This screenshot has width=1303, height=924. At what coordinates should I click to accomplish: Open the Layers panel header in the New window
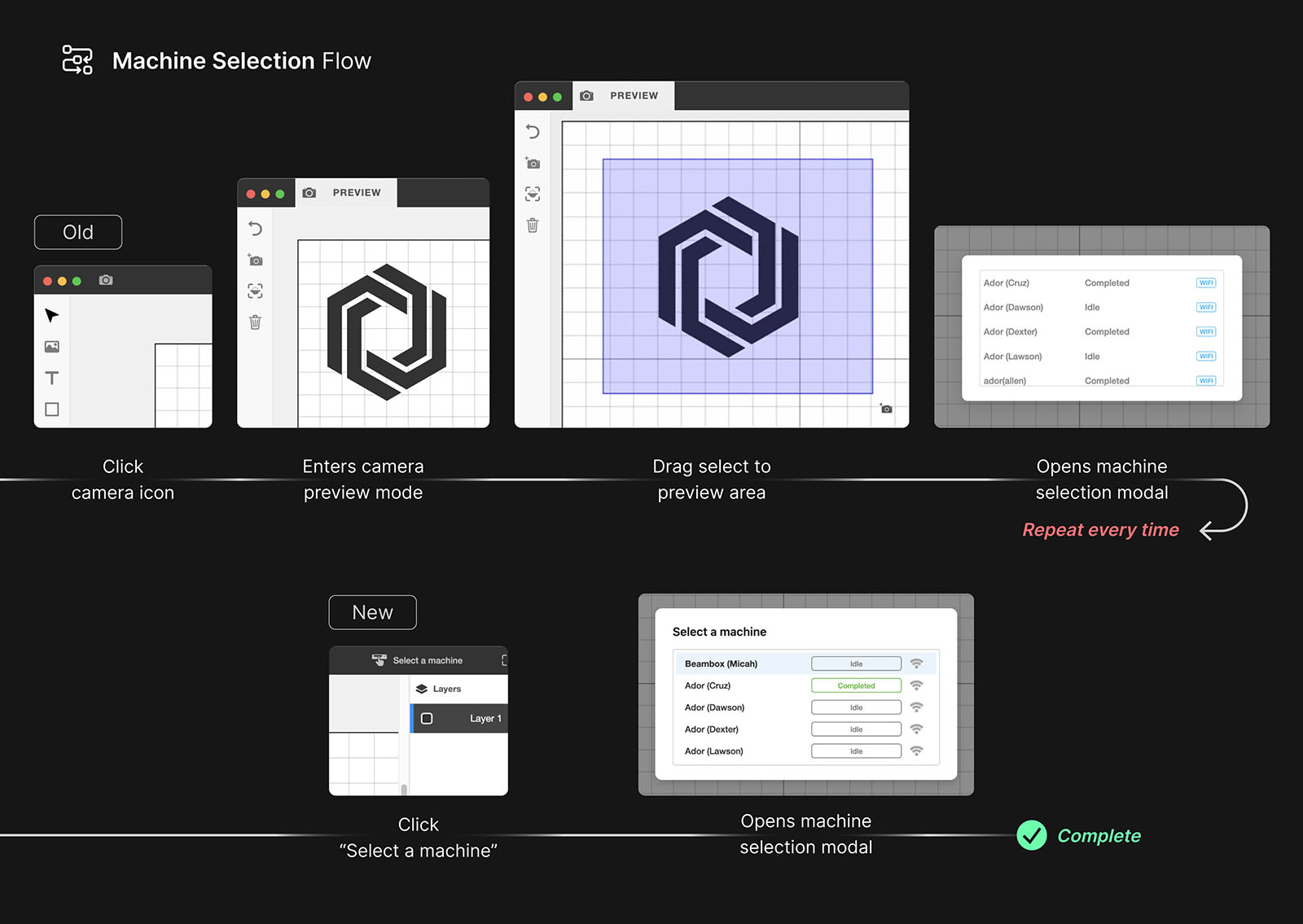(458, 689)
